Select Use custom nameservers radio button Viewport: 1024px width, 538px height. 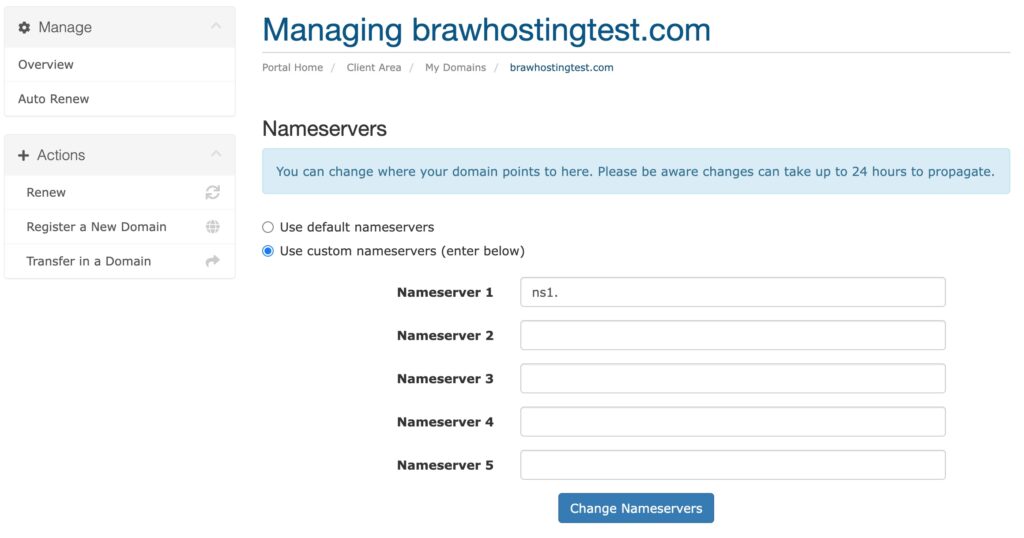(268, 251)
